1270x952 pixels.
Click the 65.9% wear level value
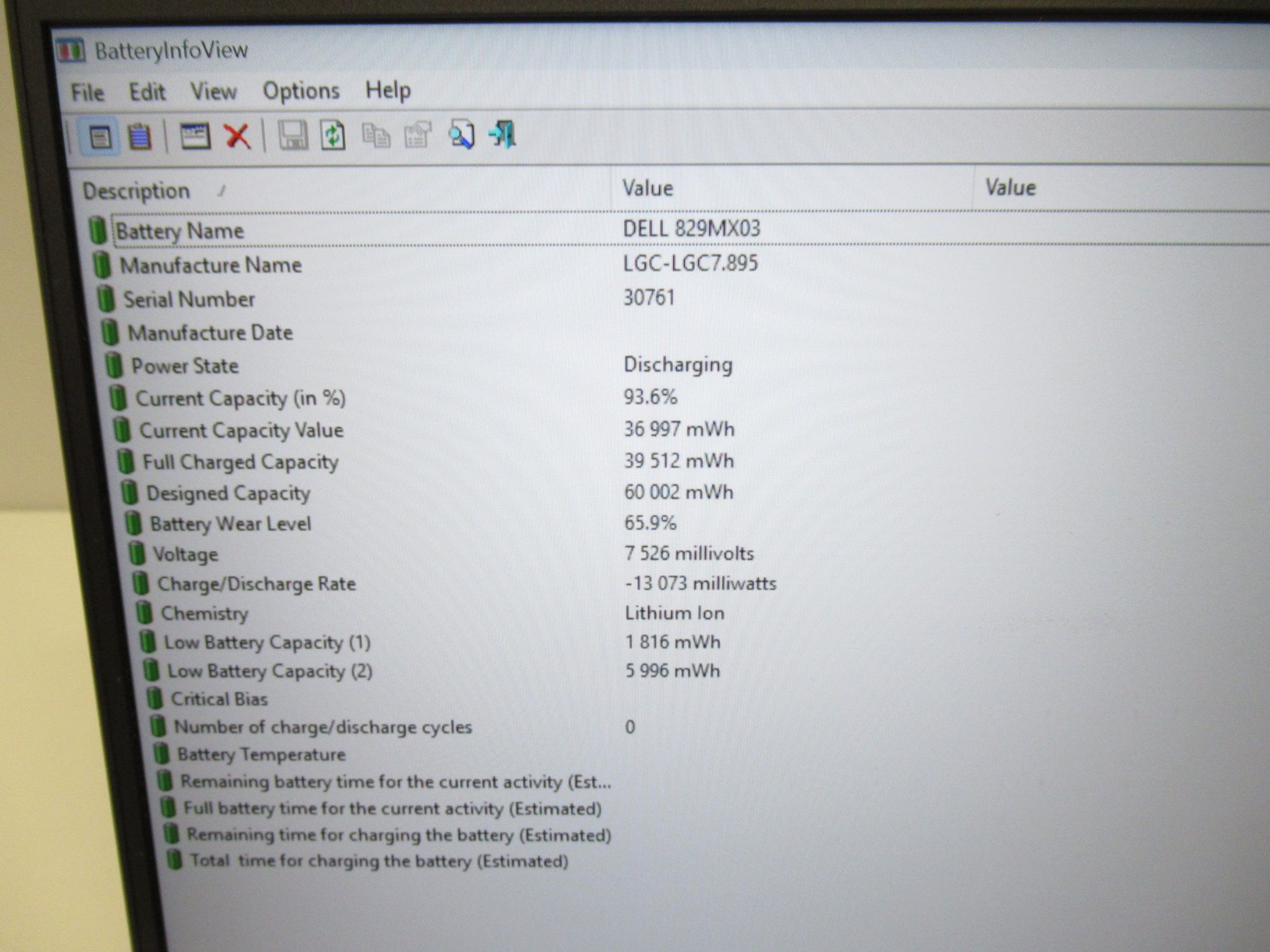point(651,522)
